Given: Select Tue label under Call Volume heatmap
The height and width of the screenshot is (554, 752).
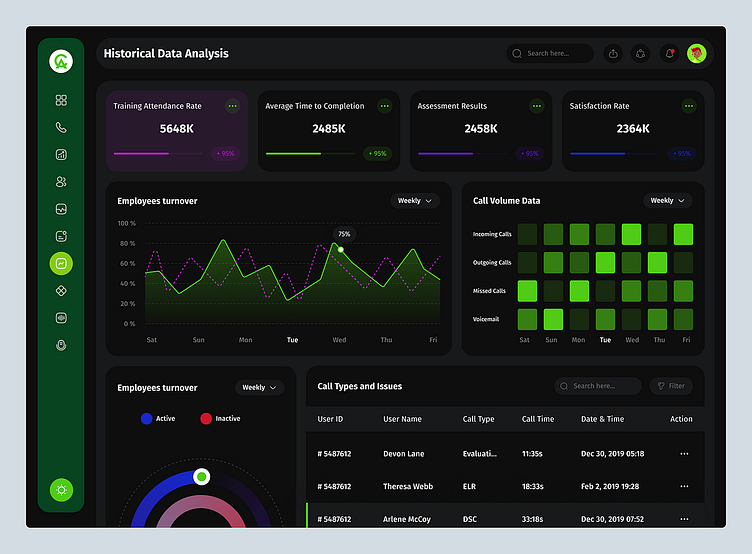Looking at the screenshot, I should tap(605, 340).
